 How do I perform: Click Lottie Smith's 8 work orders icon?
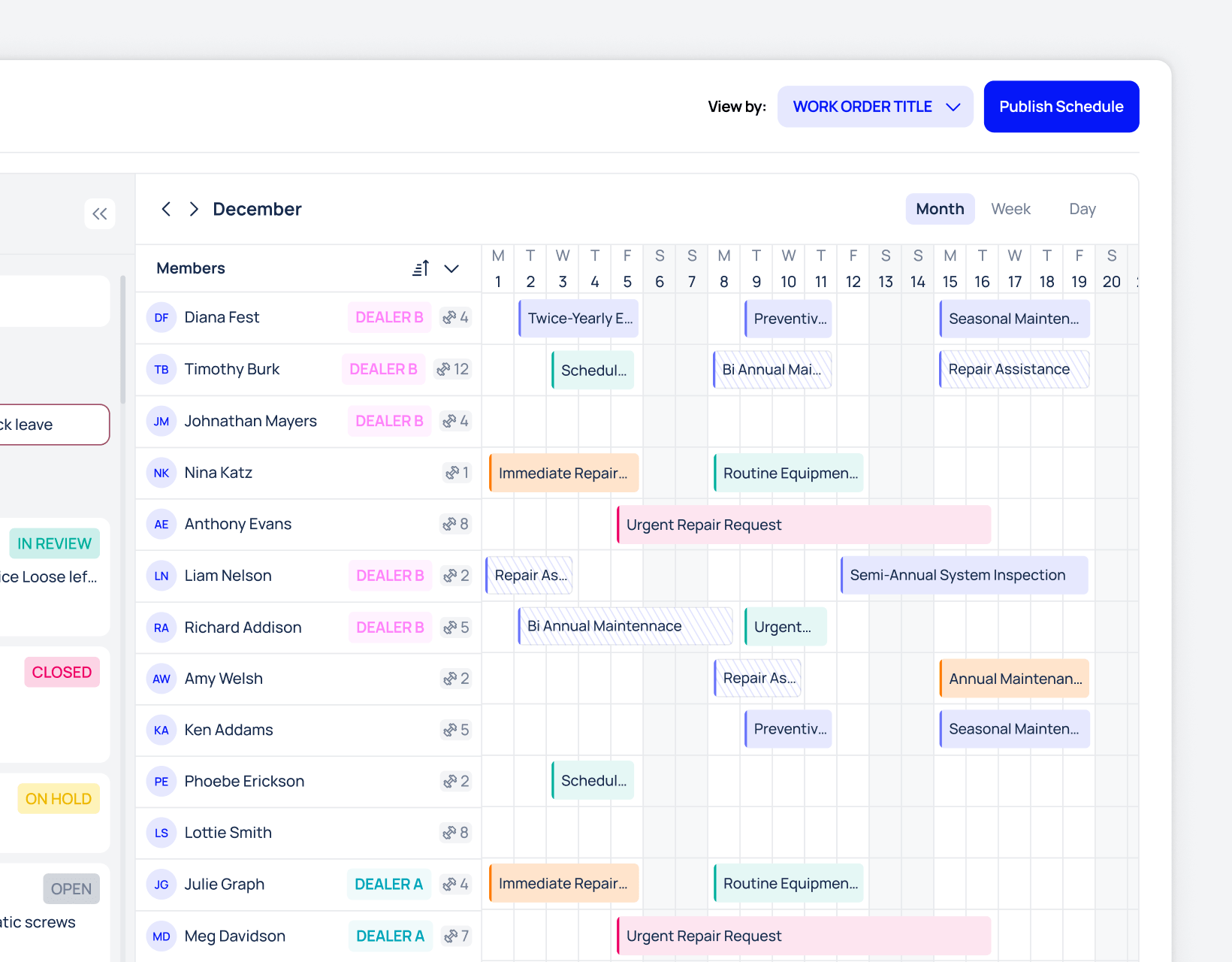pyautogui.click(x=455, y=833)
